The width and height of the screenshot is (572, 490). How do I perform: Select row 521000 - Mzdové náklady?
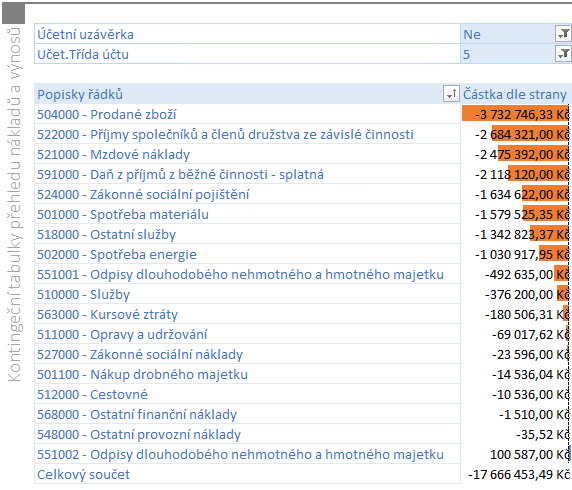(x=247, y=154)
